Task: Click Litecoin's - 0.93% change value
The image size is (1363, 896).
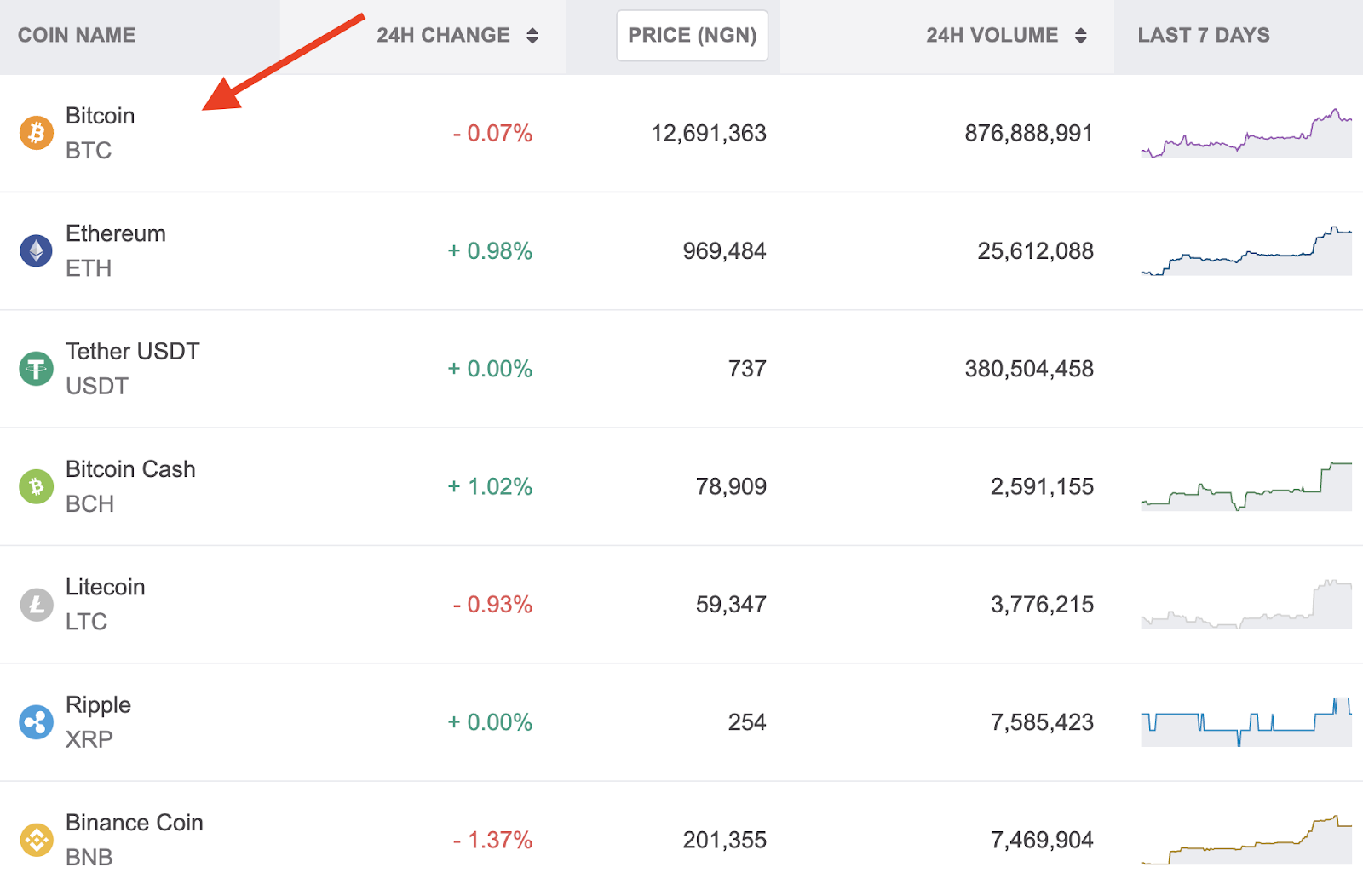Action: click(x=492, y=605)
